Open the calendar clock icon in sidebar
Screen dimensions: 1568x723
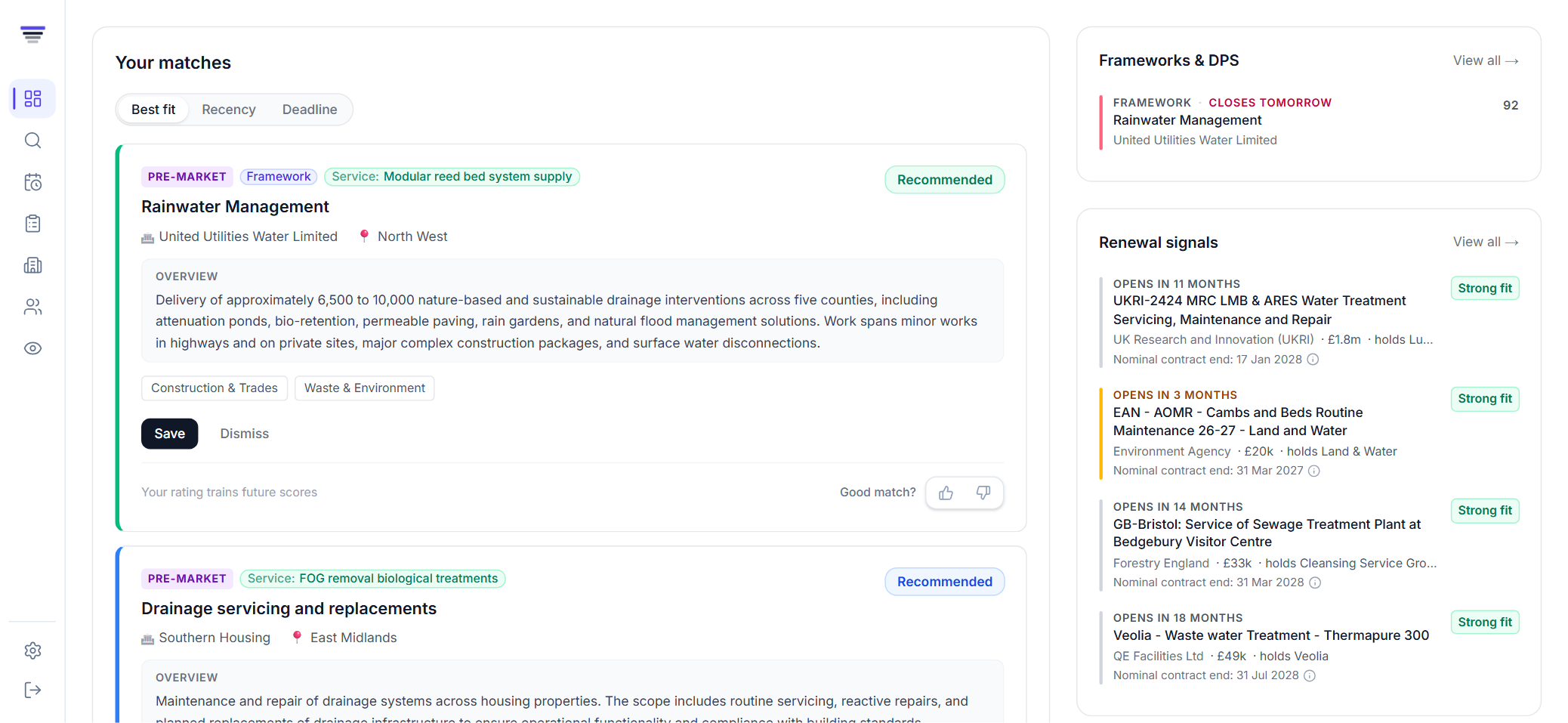pyautogui.click(x=32, y=182)
